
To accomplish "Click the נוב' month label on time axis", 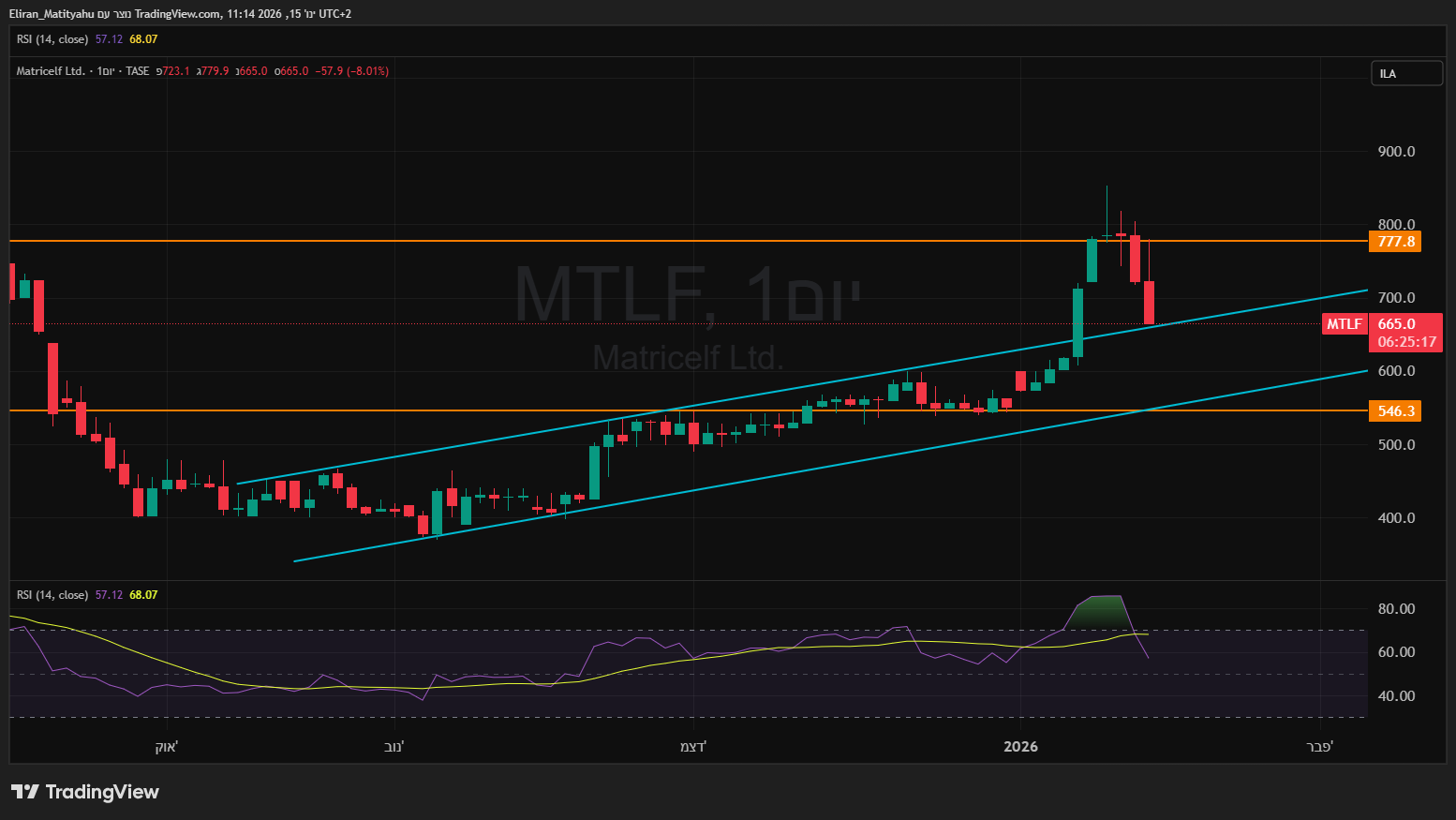I will 394,747.
